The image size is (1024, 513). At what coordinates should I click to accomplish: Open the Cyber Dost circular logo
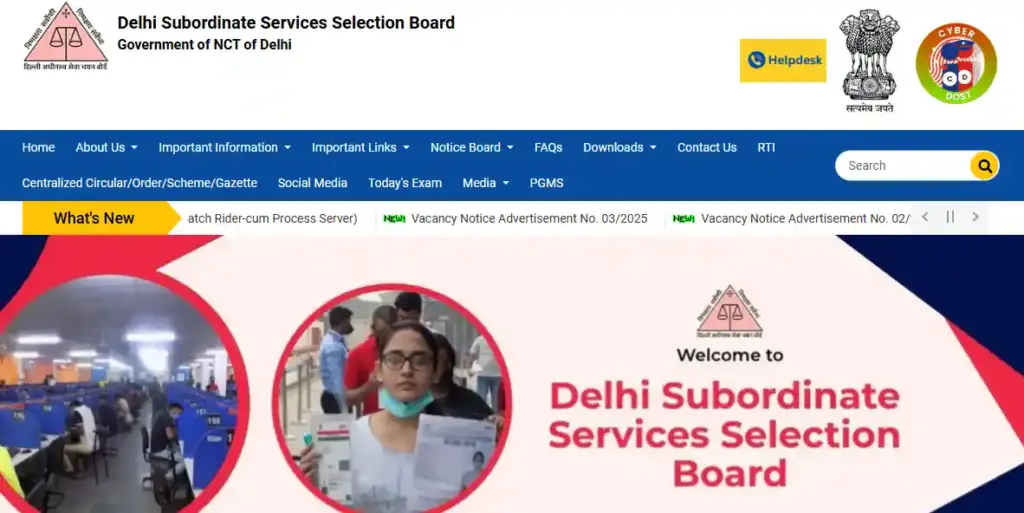(x=956, y=63)
